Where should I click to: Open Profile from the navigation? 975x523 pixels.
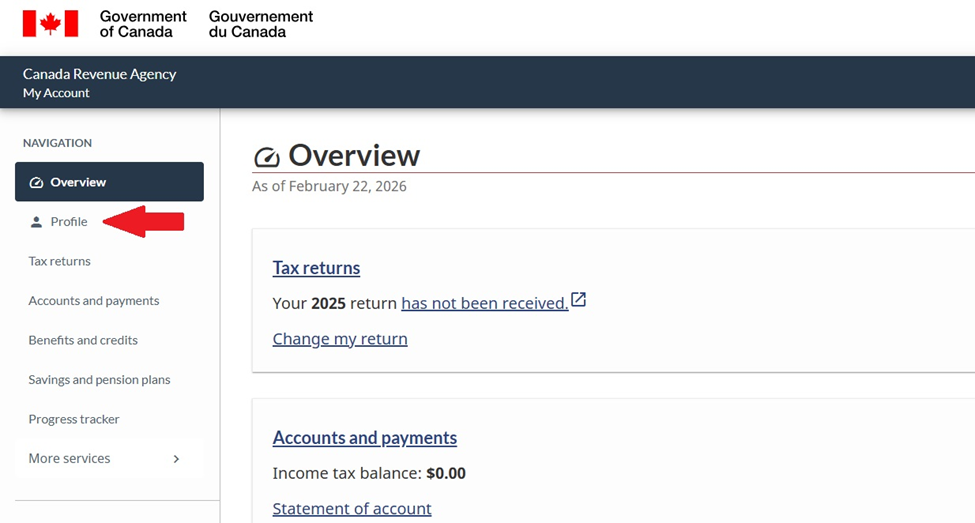(x=69, y=222)
